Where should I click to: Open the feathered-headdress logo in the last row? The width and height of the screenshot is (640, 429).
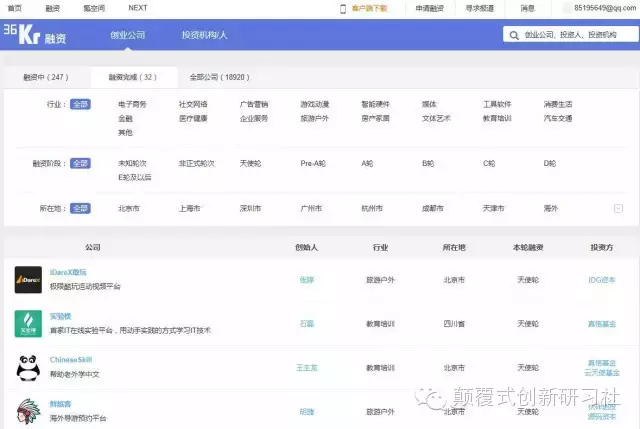pos(28,411)
